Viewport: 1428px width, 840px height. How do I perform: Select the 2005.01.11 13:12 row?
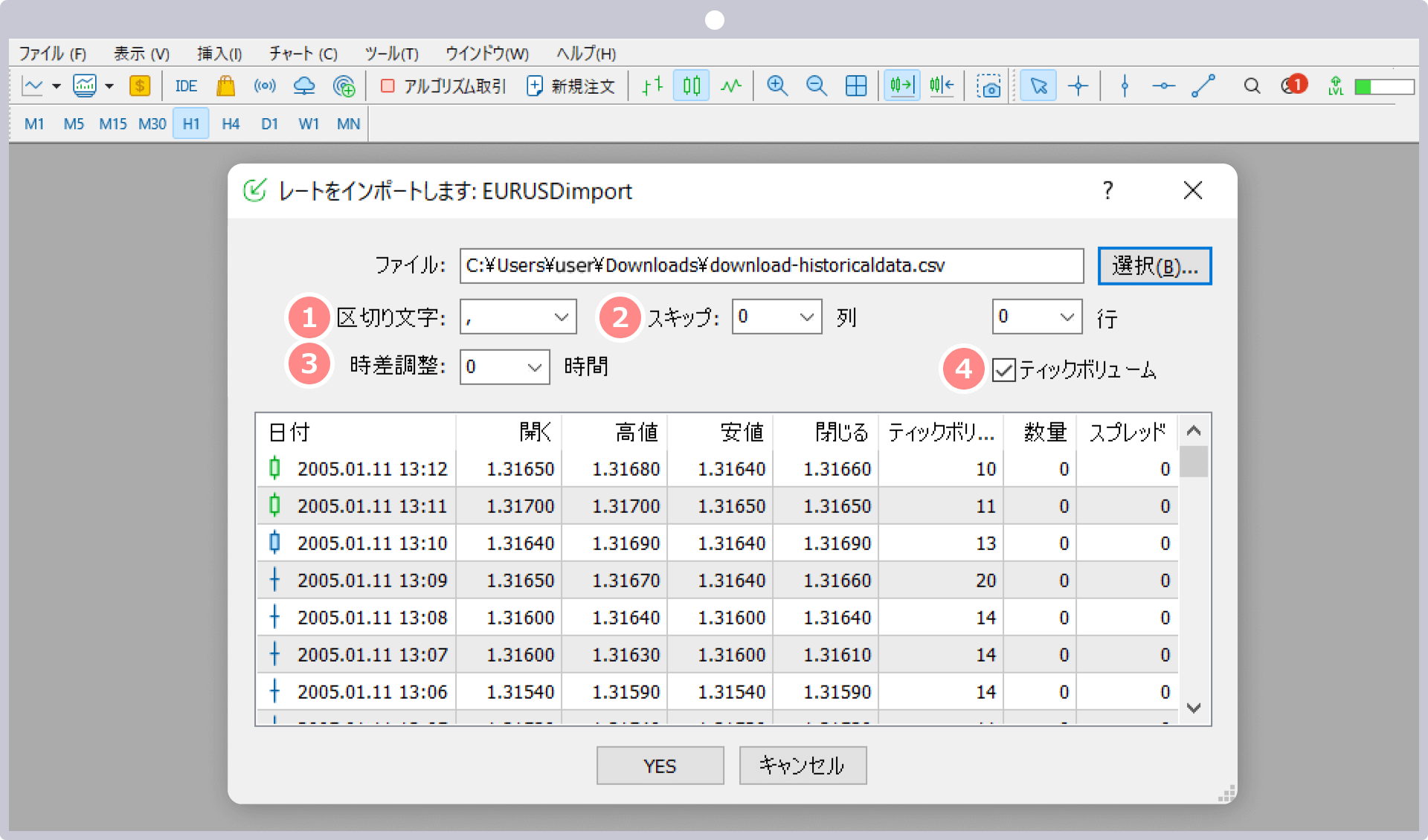click(x=718, y=468)
